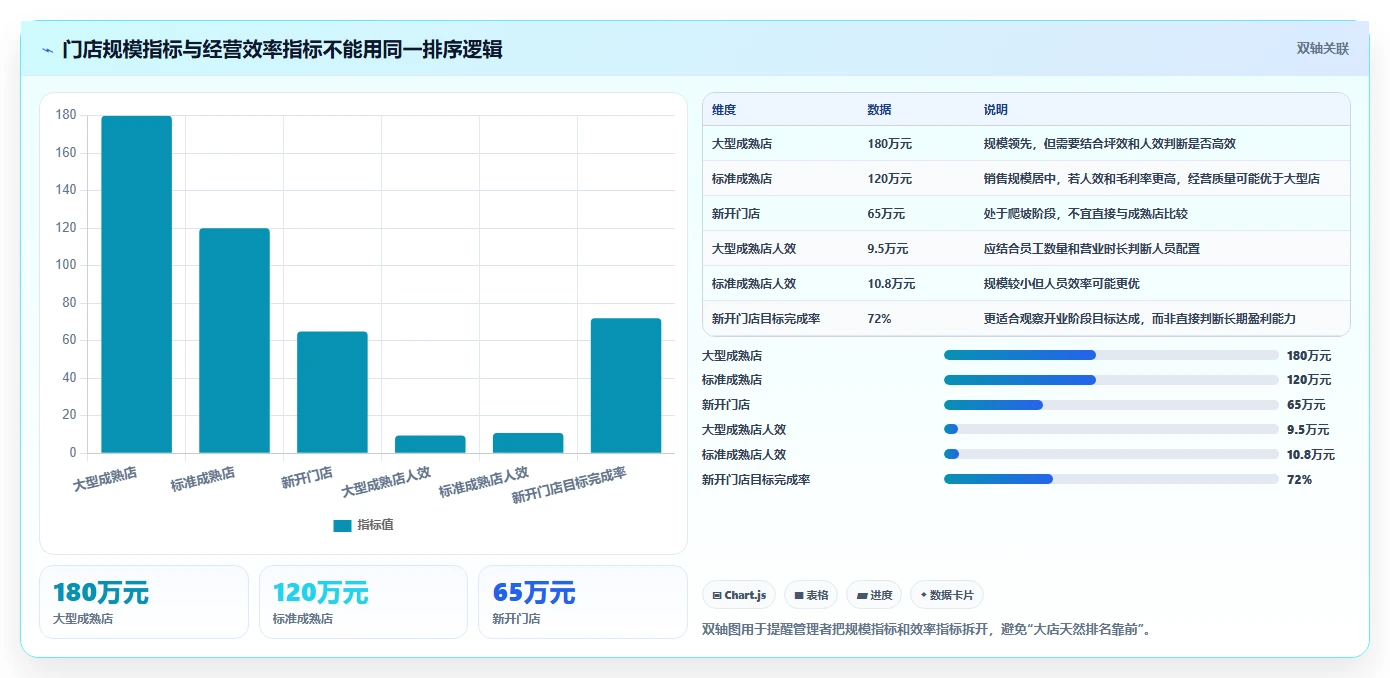Viewport: 1390px width, 678px height.
Task: Click the description 规模较小但人员效率可能更优
Action: [1062, 284]
